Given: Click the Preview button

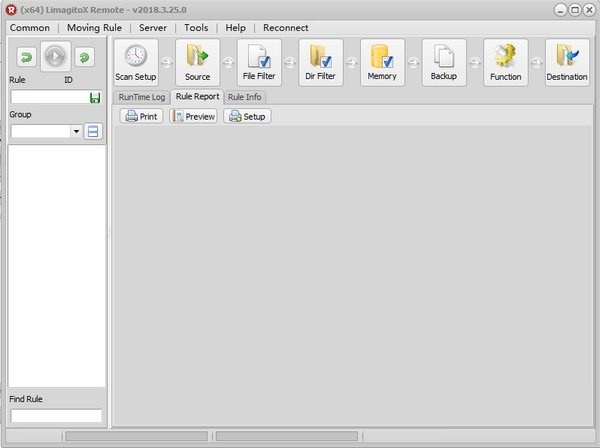Looking at the screenshot, I should coord(194,116).
